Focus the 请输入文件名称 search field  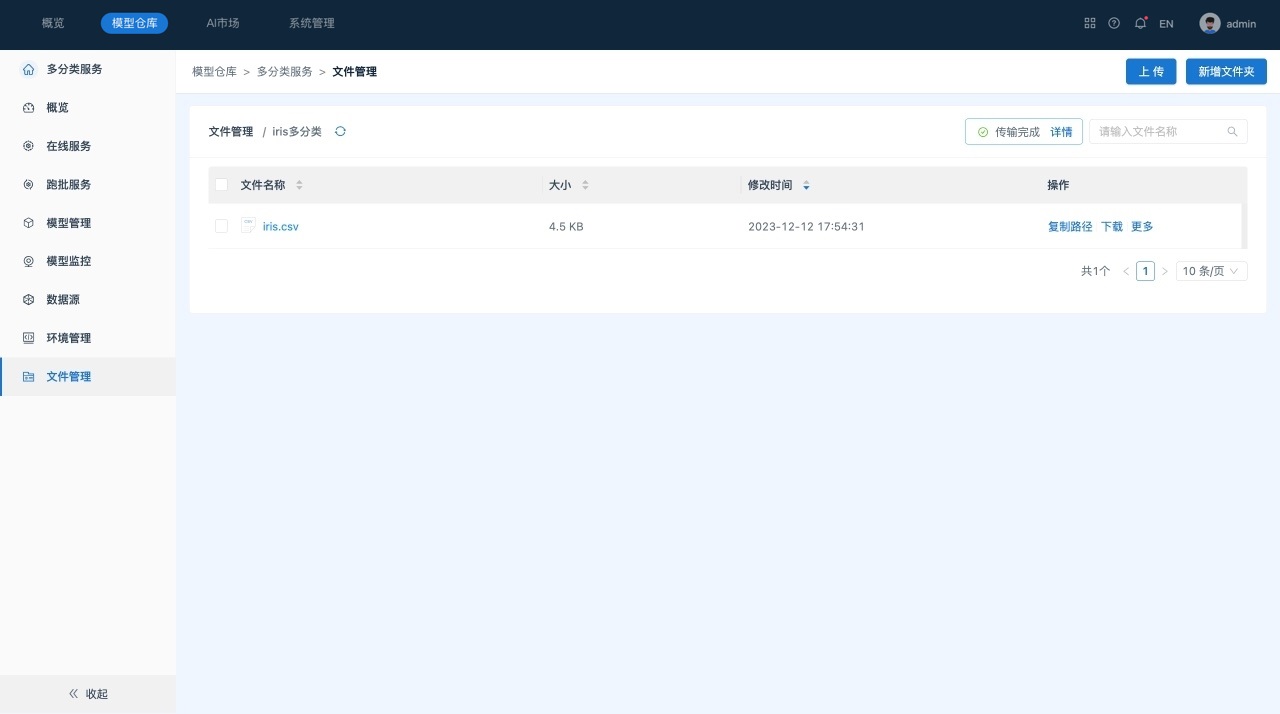1158,132
